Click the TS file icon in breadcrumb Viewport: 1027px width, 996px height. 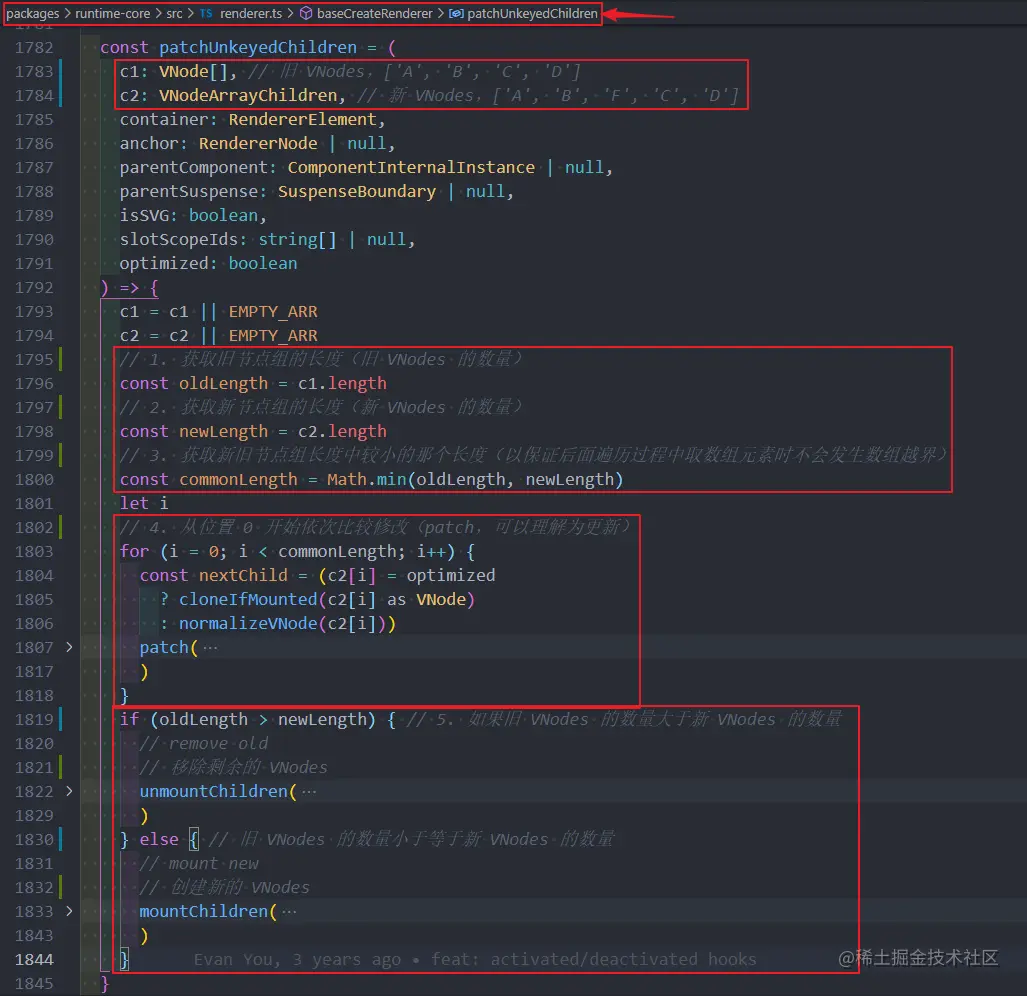pyautogui.click(x=206, y=13)
